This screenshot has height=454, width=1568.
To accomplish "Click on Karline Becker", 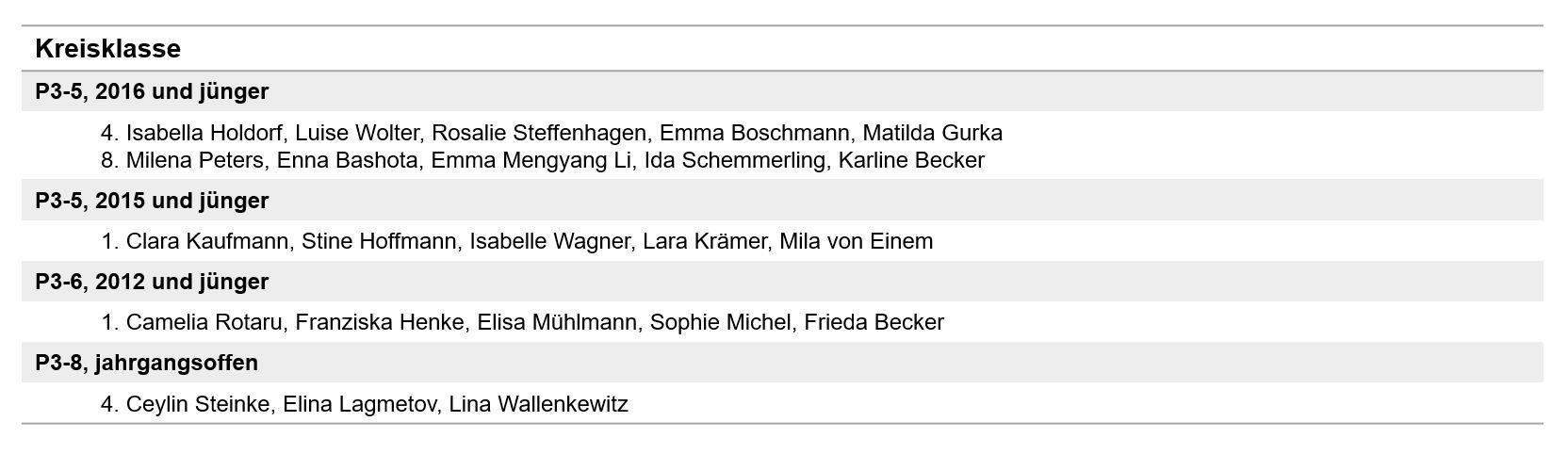I will [911, 160].
